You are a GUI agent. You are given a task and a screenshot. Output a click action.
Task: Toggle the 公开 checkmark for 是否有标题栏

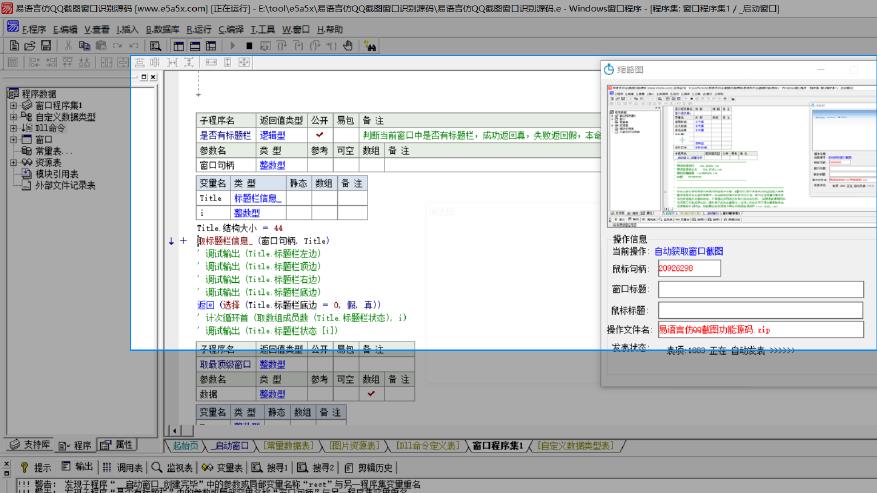click(x=319, y=135)
